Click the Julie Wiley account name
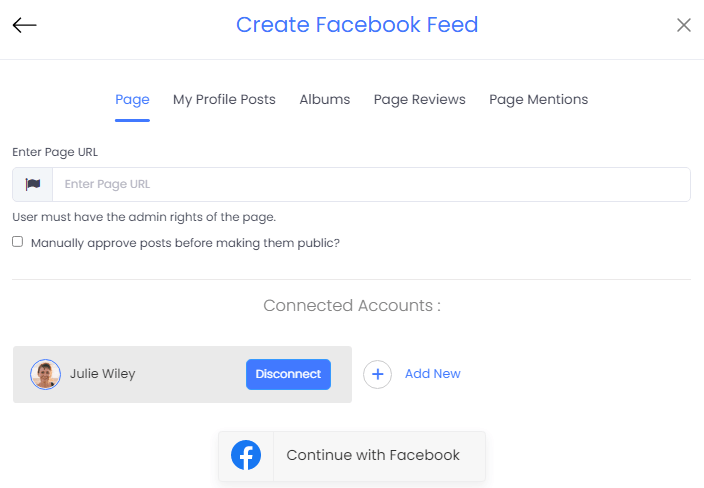 pyautogui.click(x=102, y=374)
